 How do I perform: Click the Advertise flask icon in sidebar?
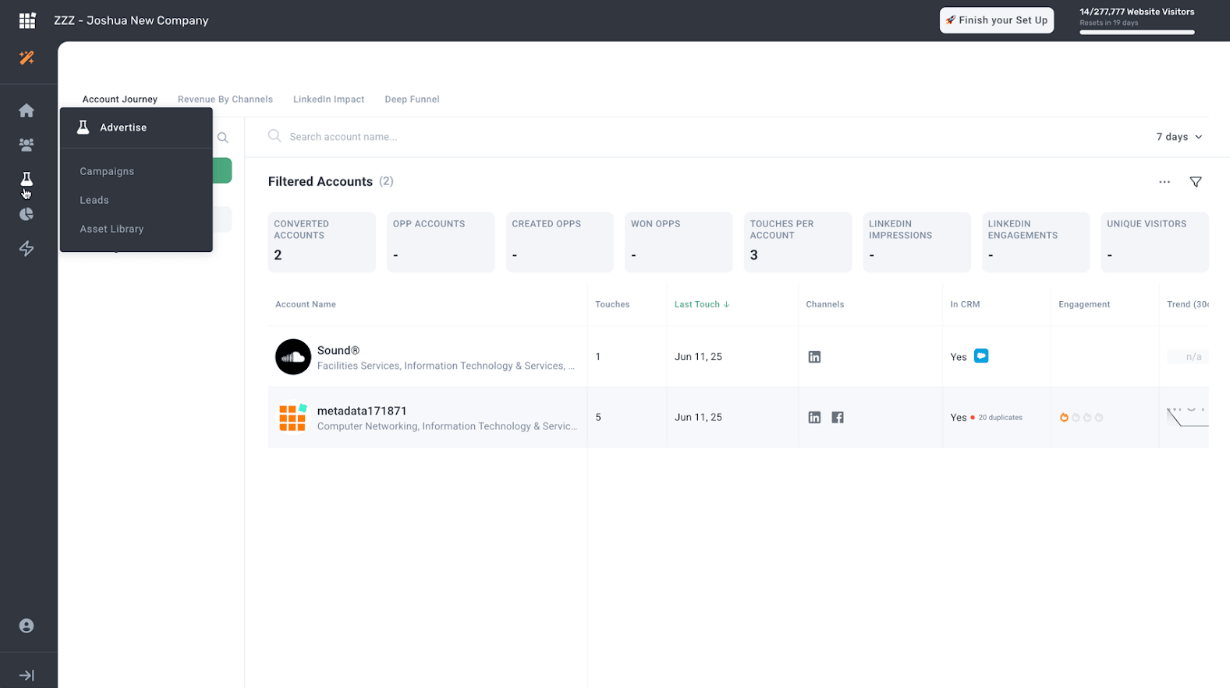click(x=27, y=179)
